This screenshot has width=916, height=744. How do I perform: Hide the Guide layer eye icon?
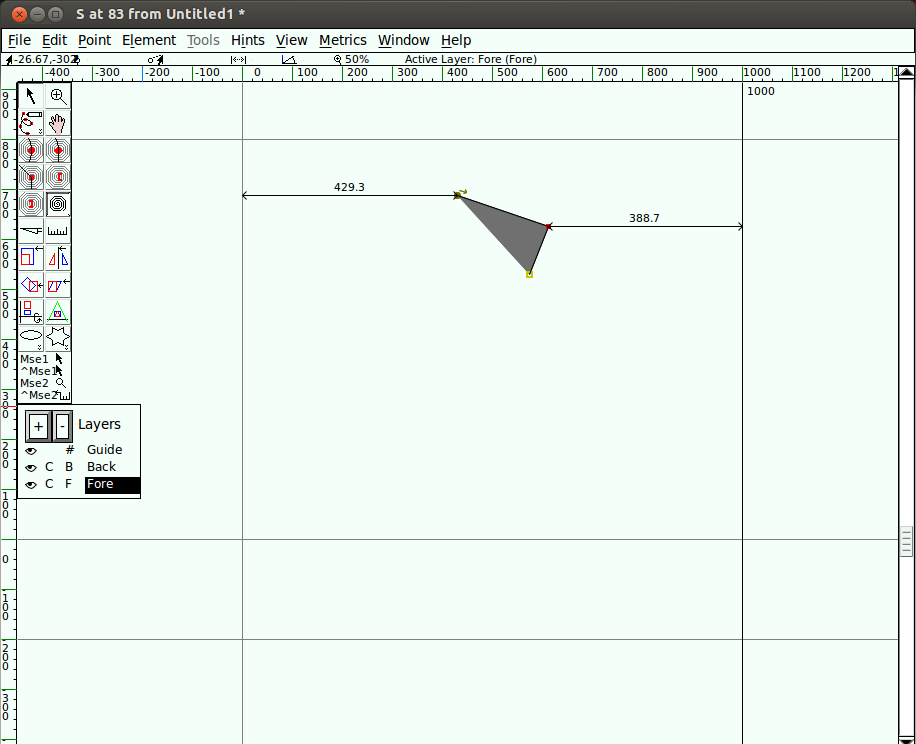point(31,451)
